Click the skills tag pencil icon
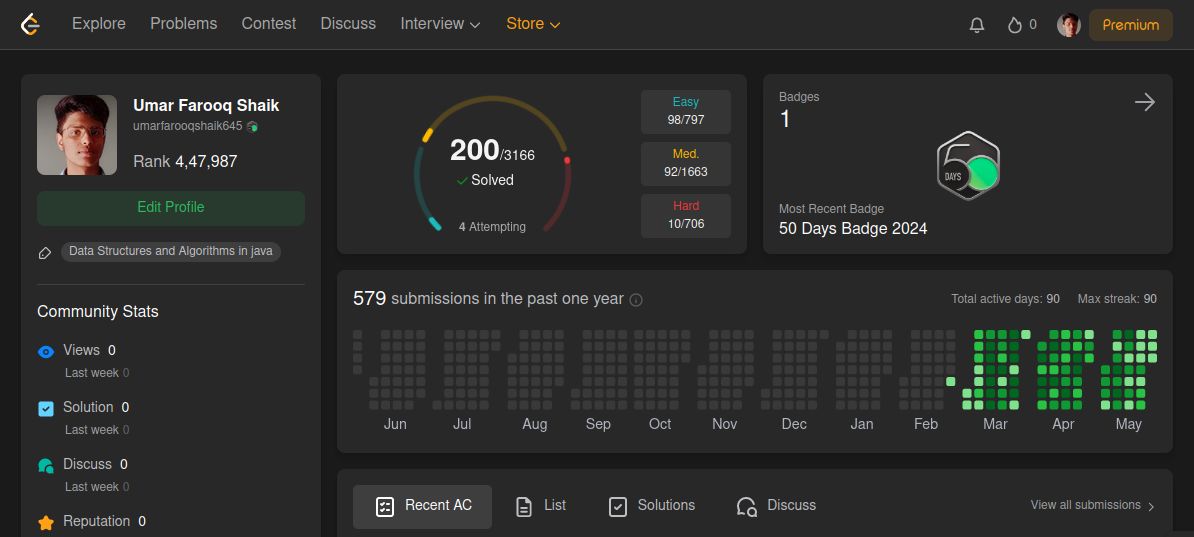This screenshot has width=1194, height=537. click(x=45, y=252)
